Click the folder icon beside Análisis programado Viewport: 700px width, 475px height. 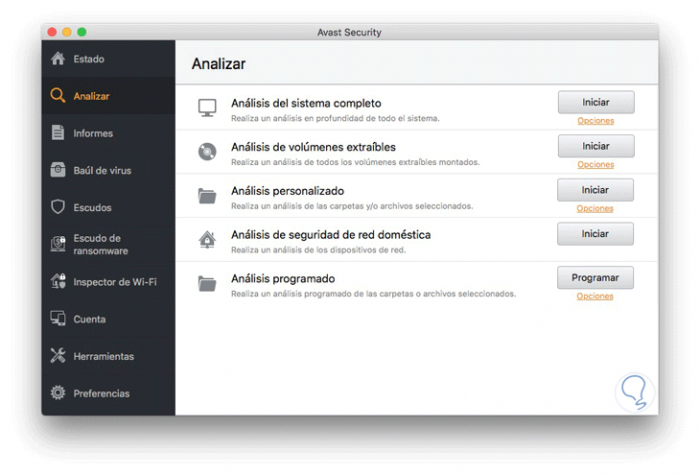pyautogui.click(x=207, y=283)
